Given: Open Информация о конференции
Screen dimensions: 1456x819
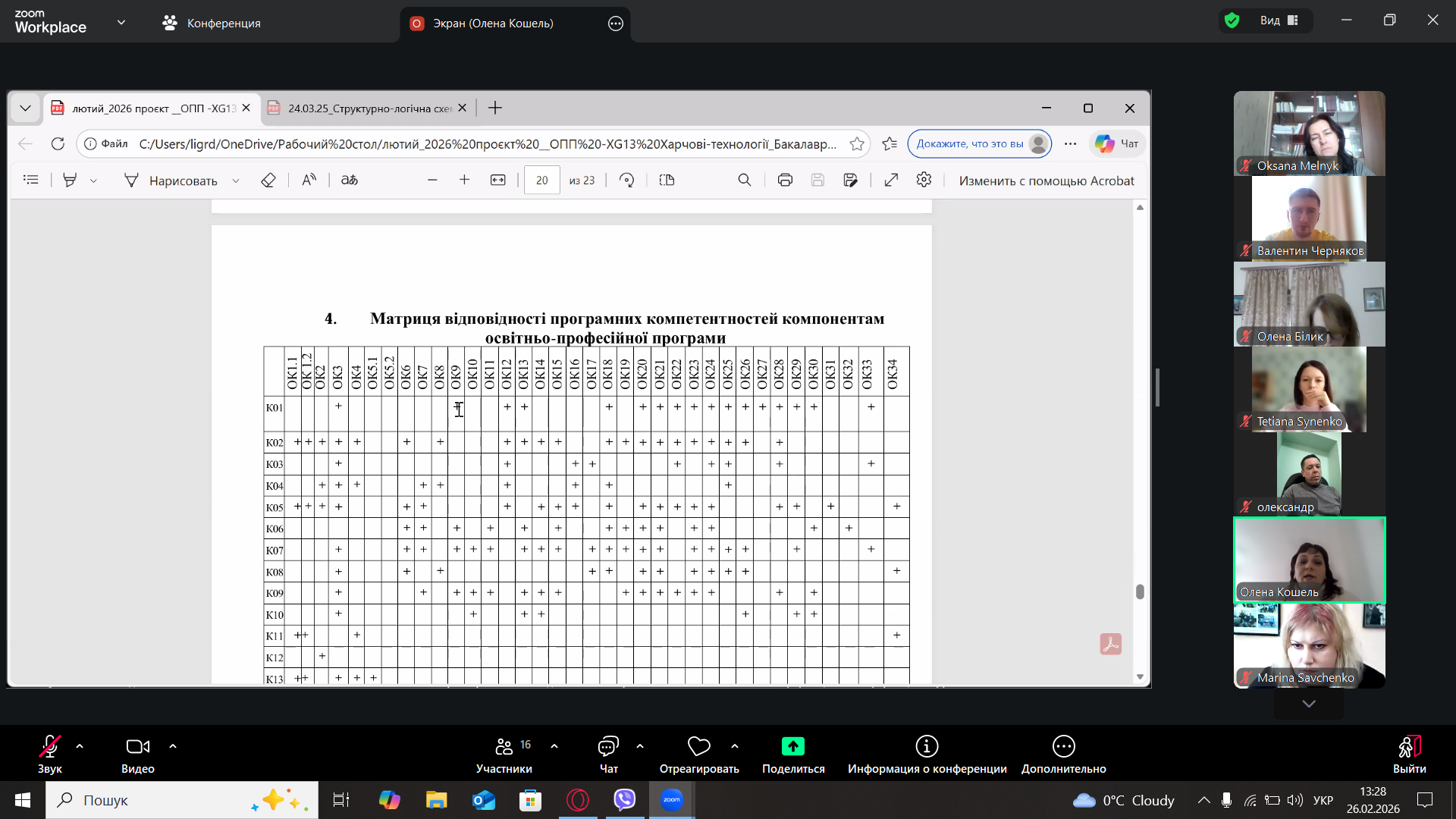Looking at the screenshot, I should coord(927,754).
